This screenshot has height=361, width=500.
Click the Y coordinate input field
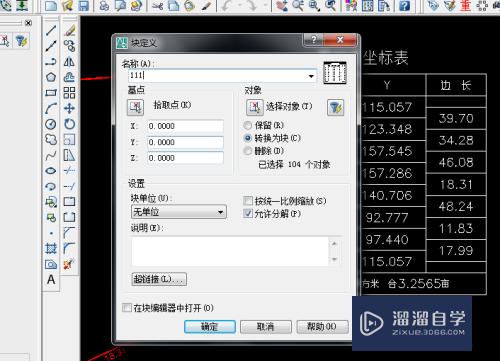(x=185, y=142)
